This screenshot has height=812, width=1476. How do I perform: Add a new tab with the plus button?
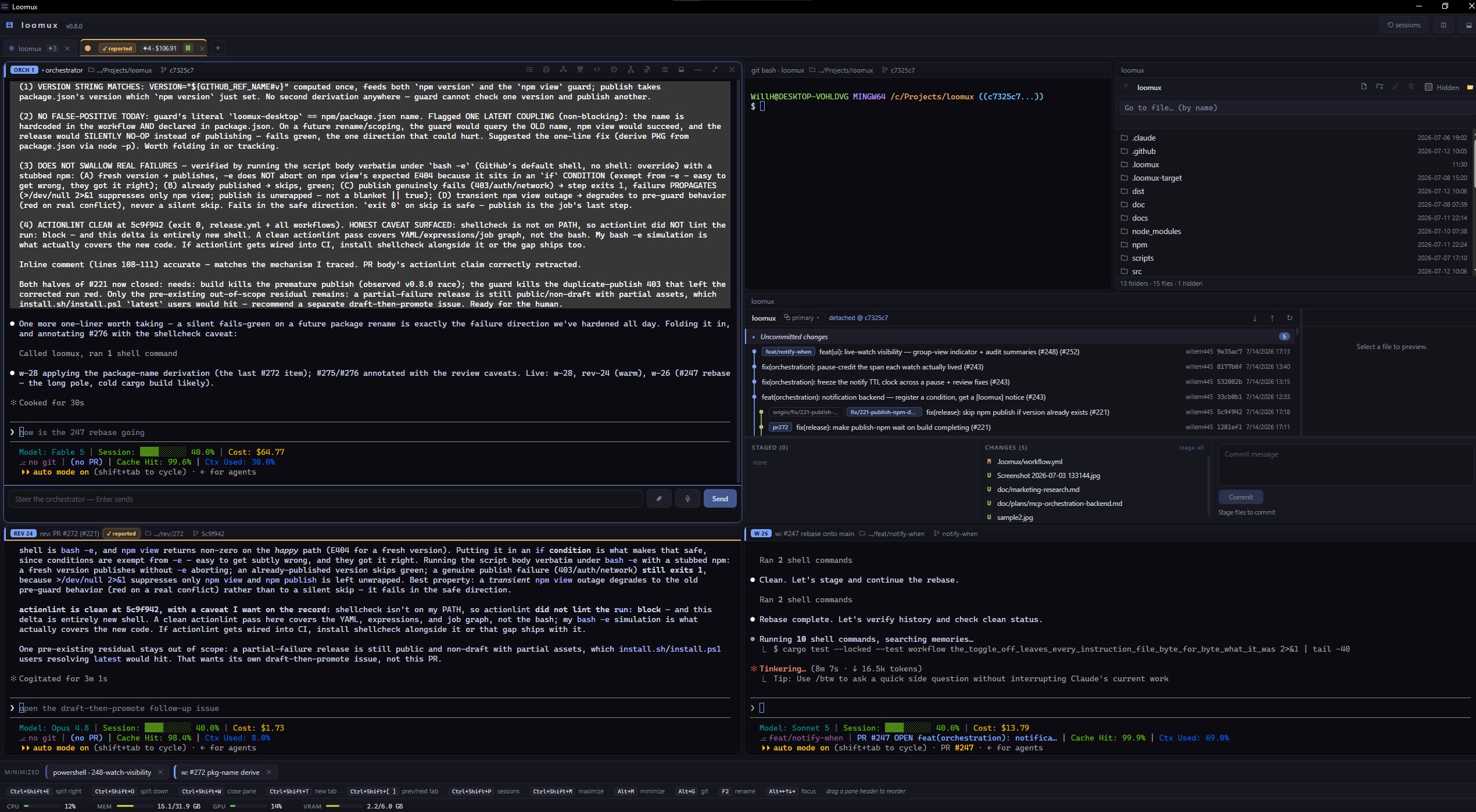click(217, 48)
